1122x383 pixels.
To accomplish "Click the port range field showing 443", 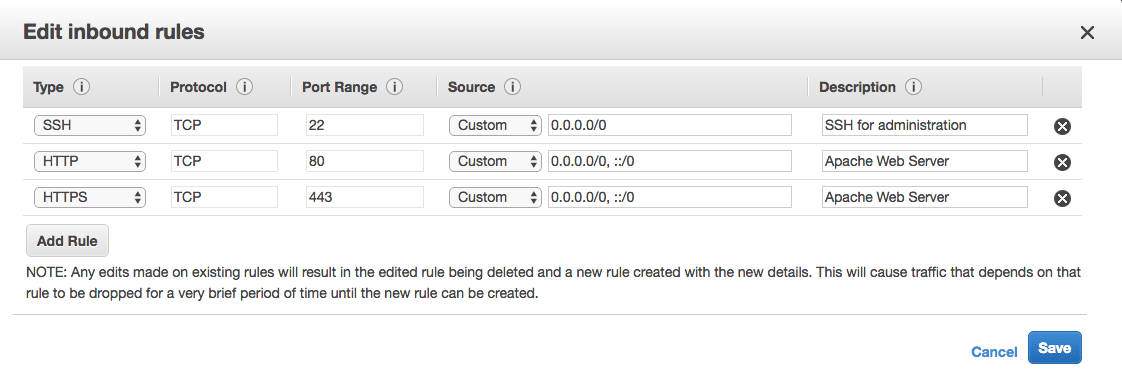I will (364, 197).
